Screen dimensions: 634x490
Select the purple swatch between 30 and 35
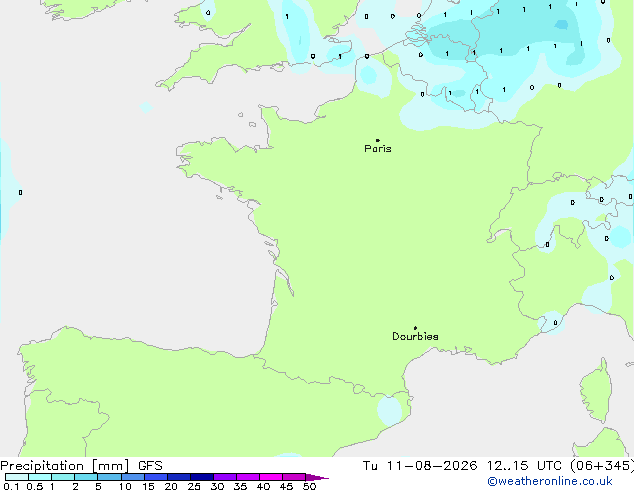(225, 477)
